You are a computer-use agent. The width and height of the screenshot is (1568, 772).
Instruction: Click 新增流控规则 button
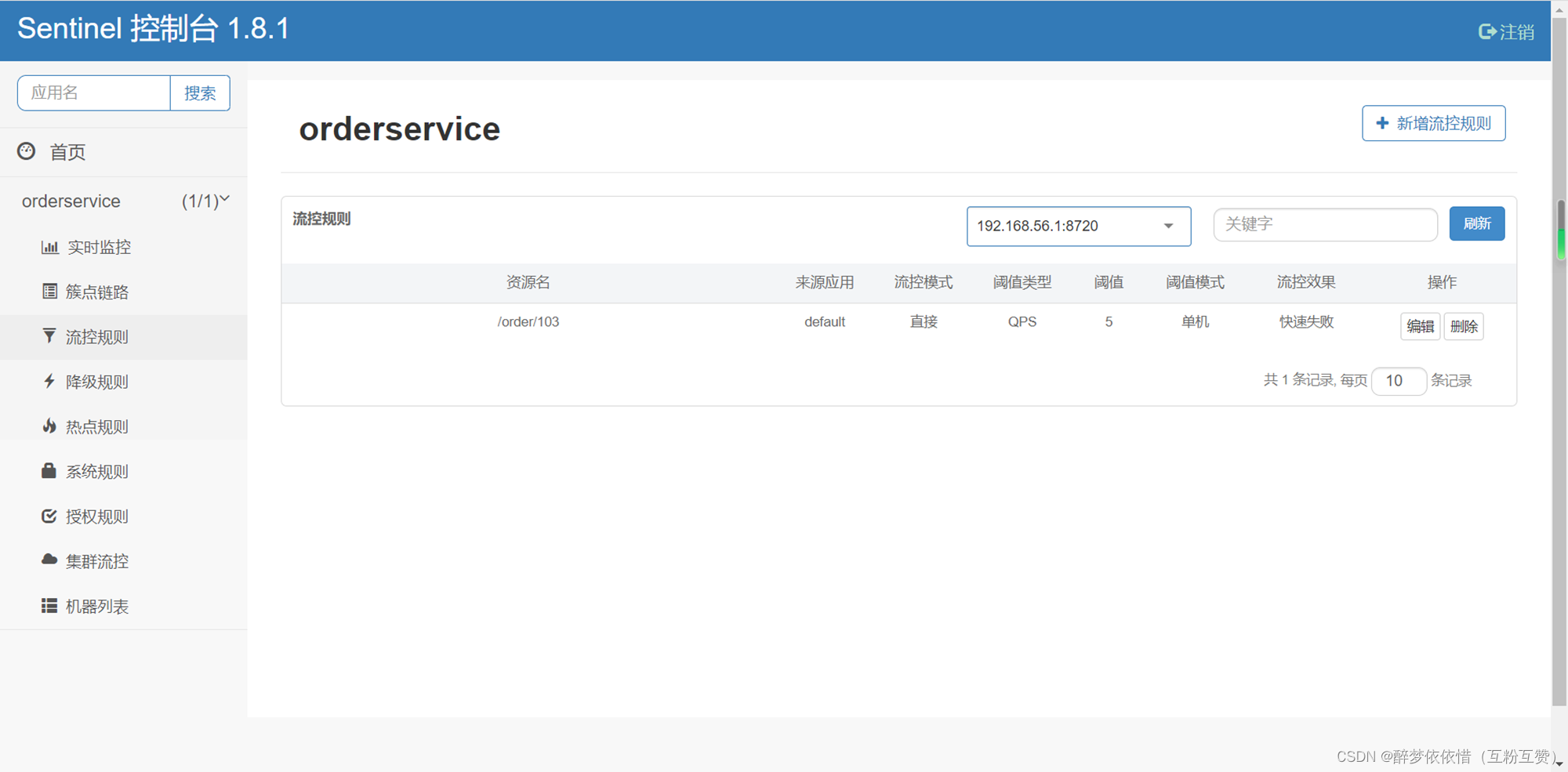click(1434, 123)
